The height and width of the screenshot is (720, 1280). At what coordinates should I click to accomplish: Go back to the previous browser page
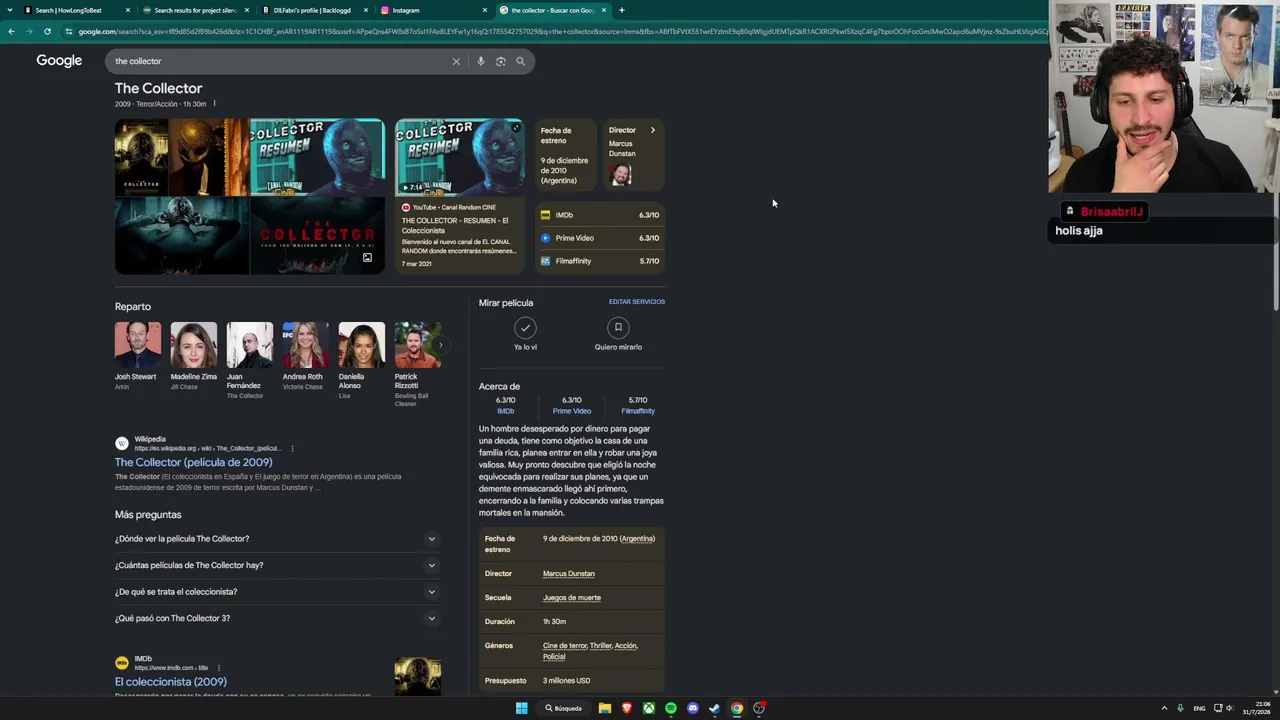[11, 31]
